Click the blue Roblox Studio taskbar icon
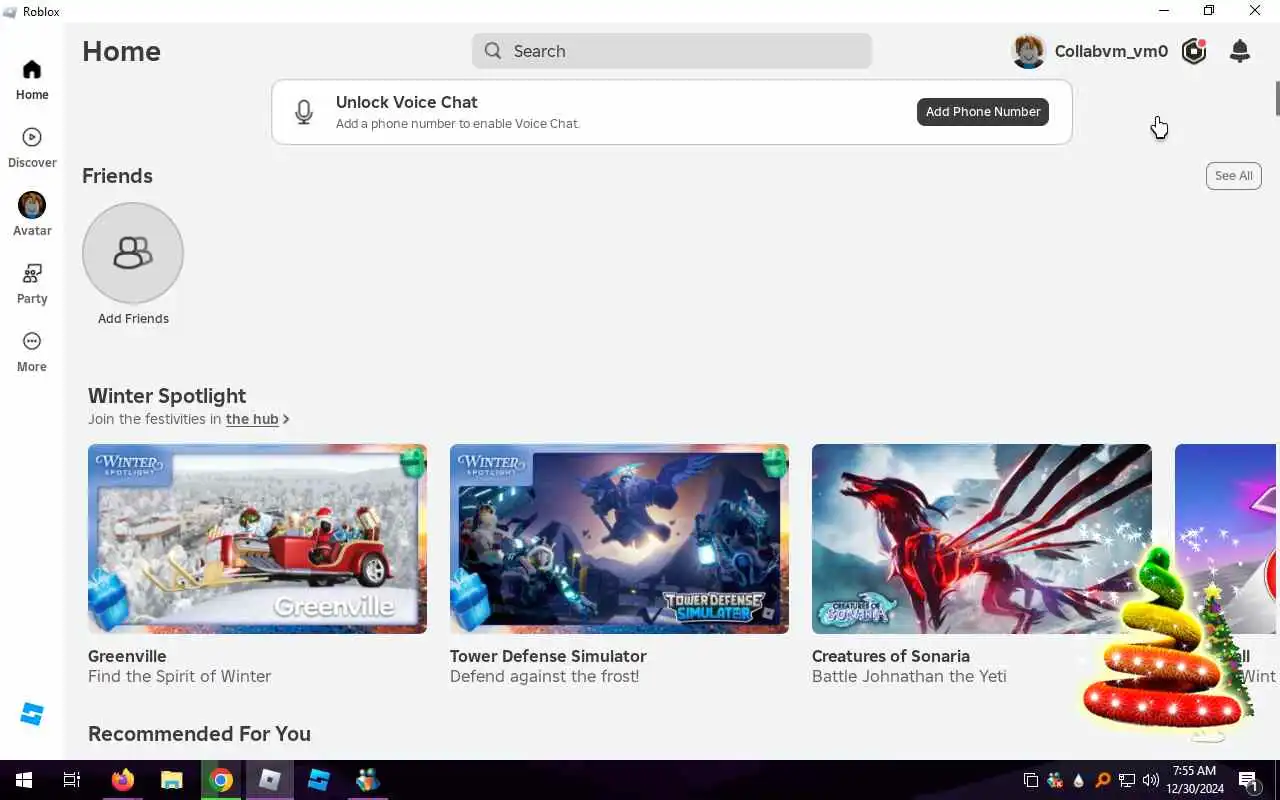1280x800 pixels. pyautogui.click(x=319, y=780)
